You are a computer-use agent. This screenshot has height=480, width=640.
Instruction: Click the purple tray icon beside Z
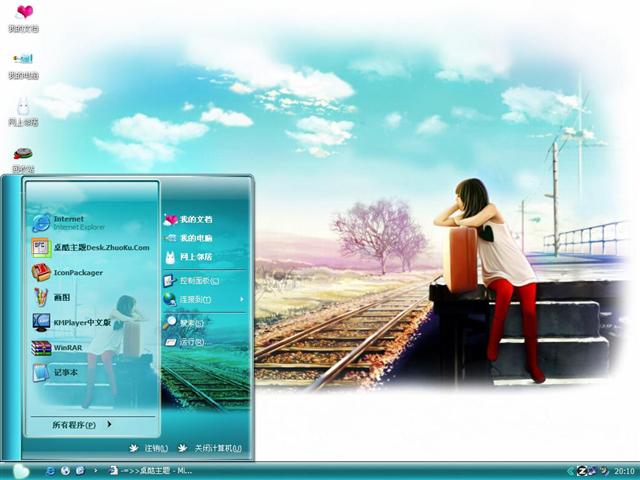[592, 471]
